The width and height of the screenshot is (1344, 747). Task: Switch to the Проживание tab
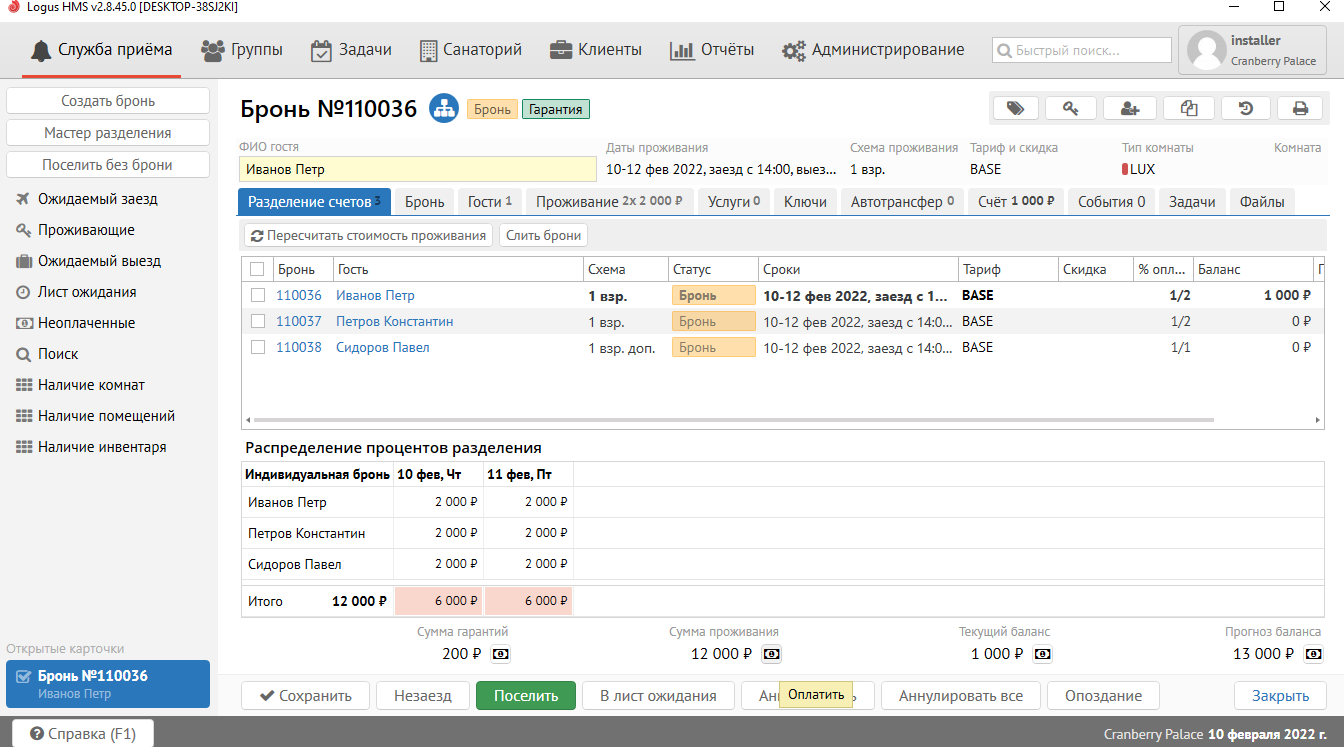[x=609, y=202]
